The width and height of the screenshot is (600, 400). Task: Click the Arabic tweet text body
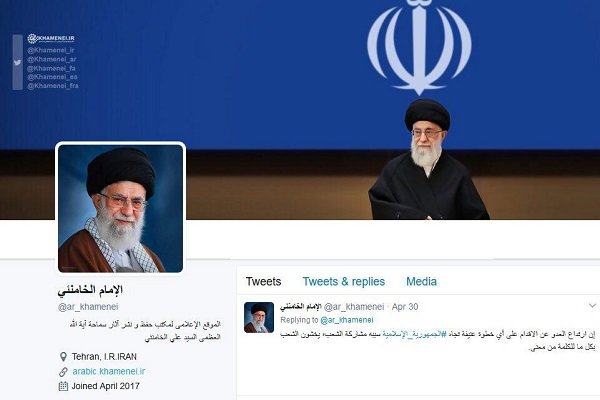[438, 341]
